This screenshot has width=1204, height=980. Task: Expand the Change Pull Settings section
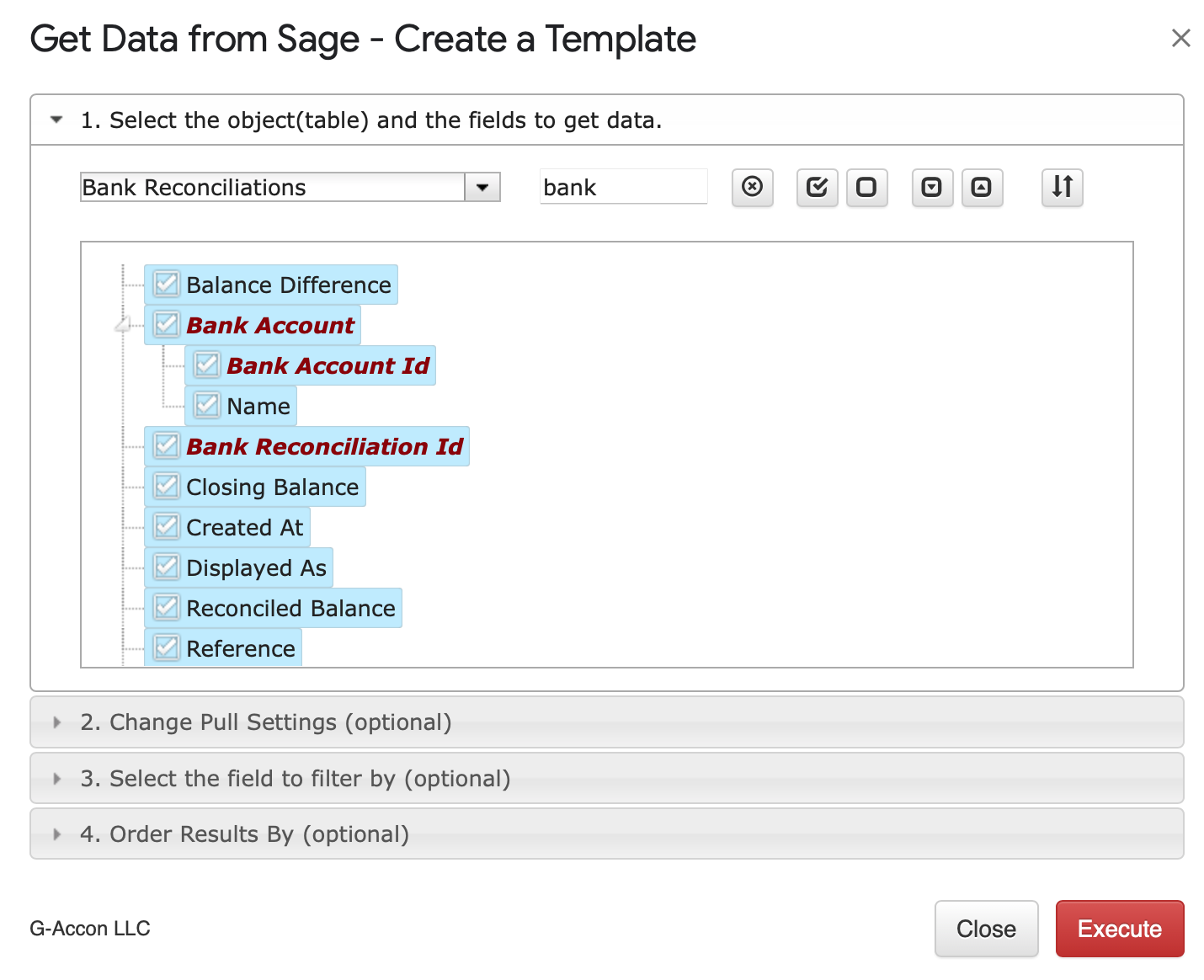point(606,722)
